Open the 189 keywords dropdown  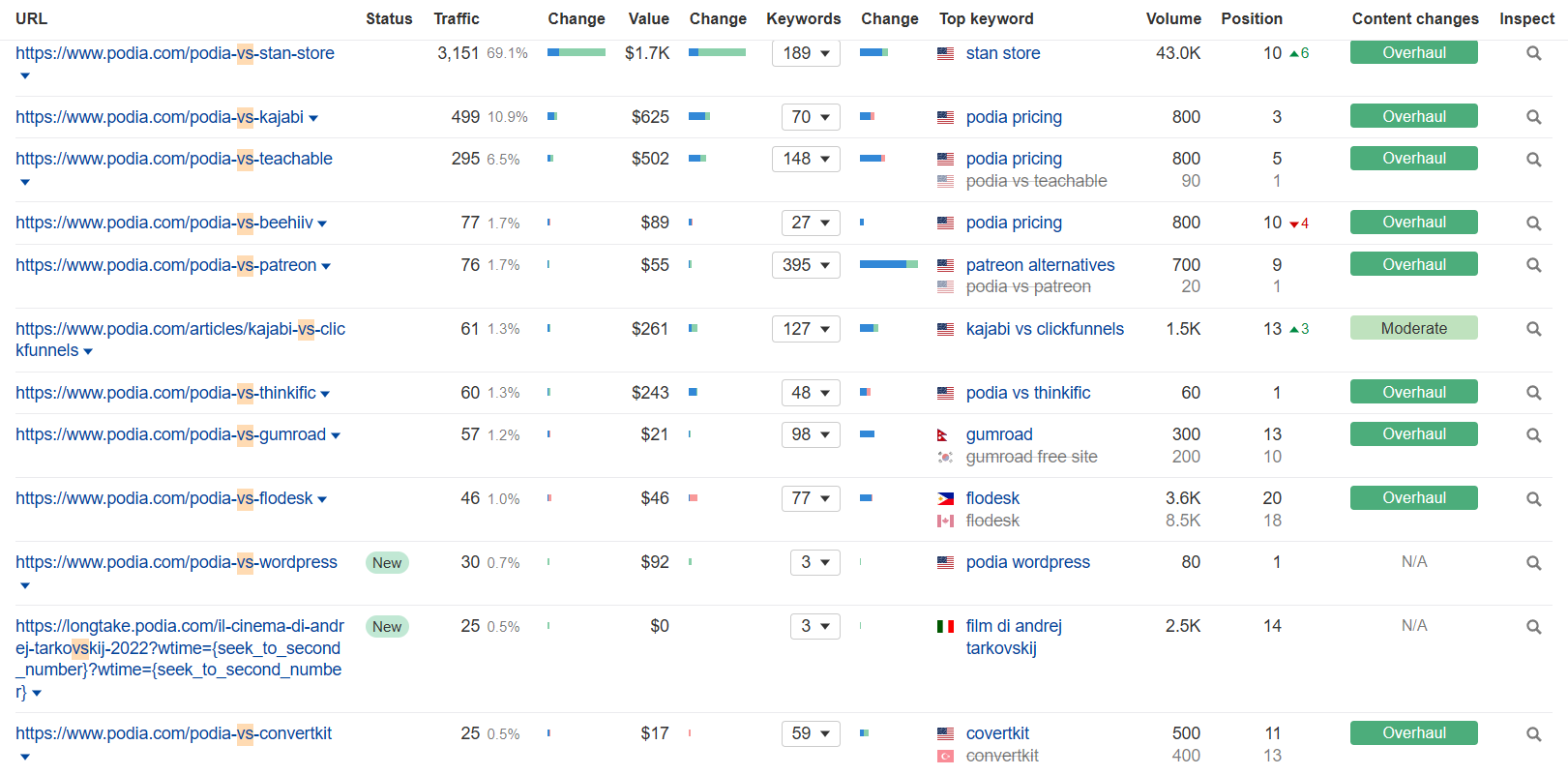click(x=806, y=53)
